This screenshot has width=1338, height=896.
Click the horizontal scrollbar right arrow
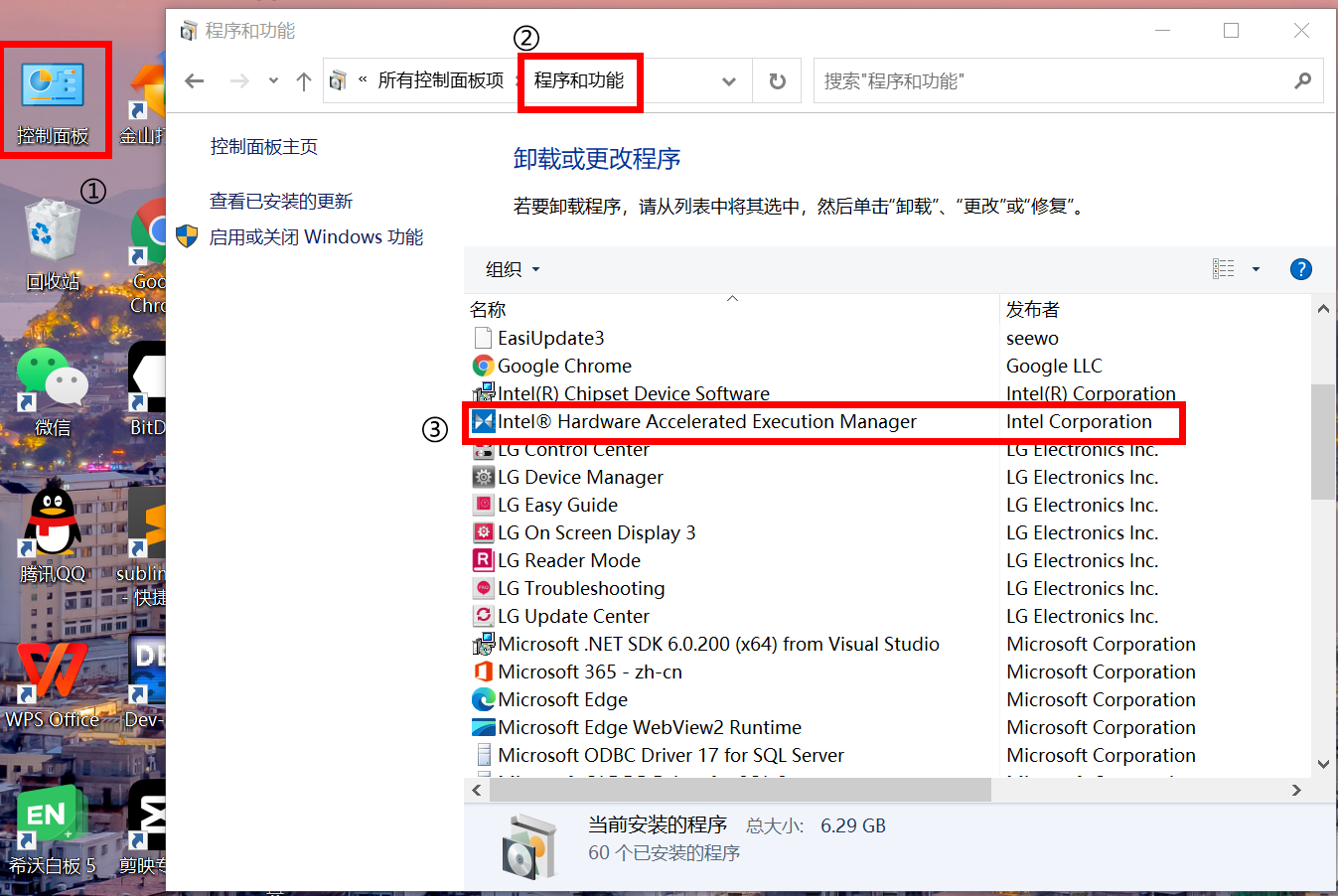pyautogui.click(x=1296, y=790)
